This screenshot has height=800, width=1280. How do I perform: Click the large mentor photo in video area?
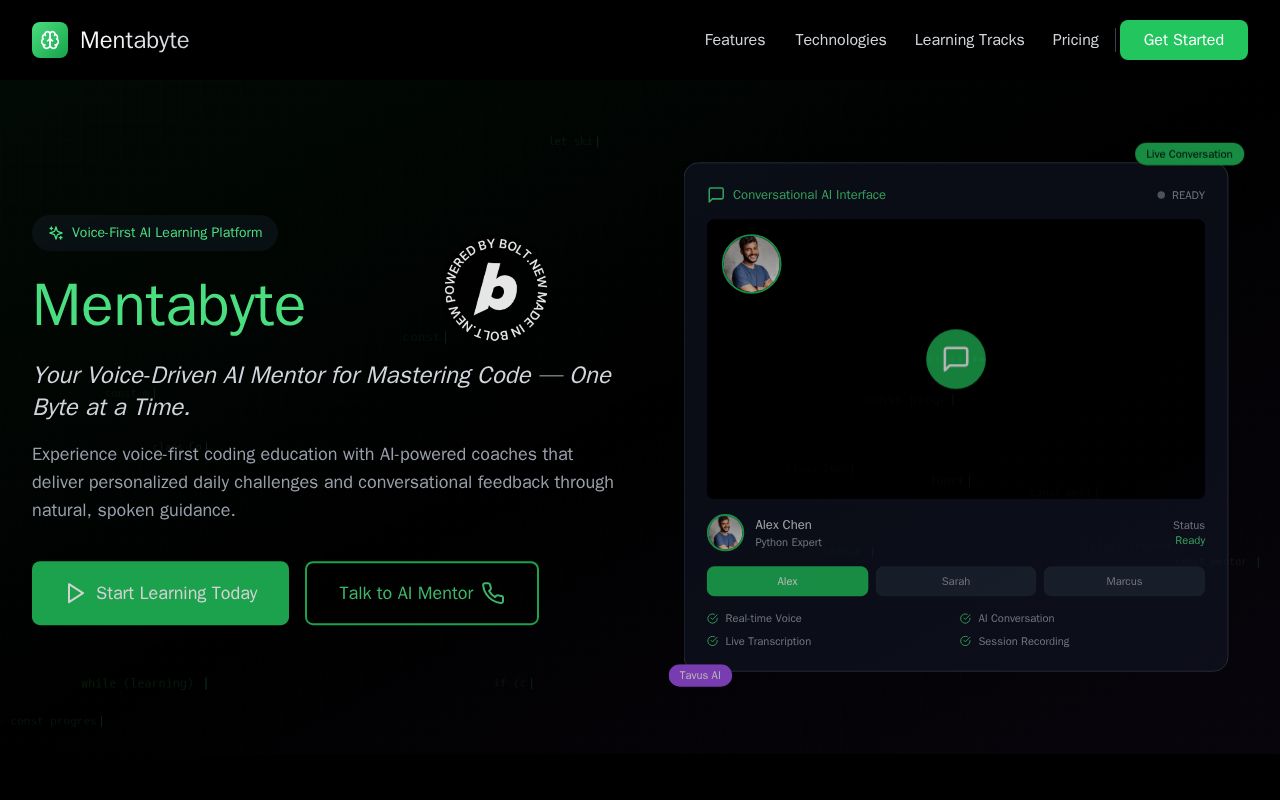click(x=752, y=264)
